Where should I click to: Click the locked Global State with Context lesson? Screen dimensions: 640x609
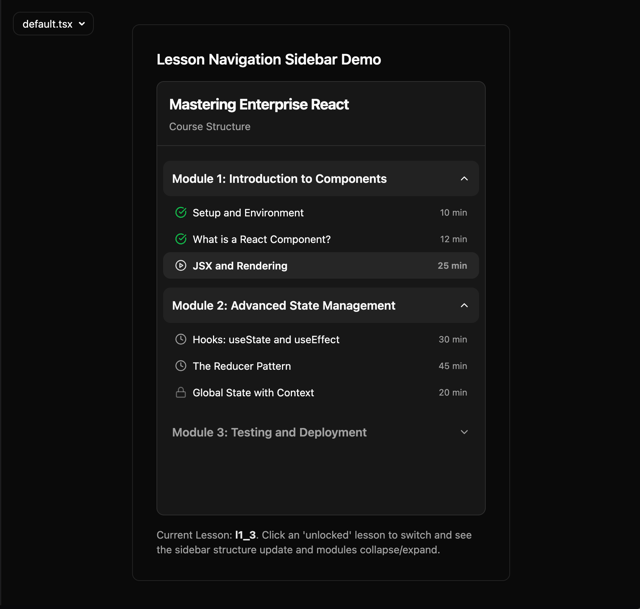click(x=321, y=393)
